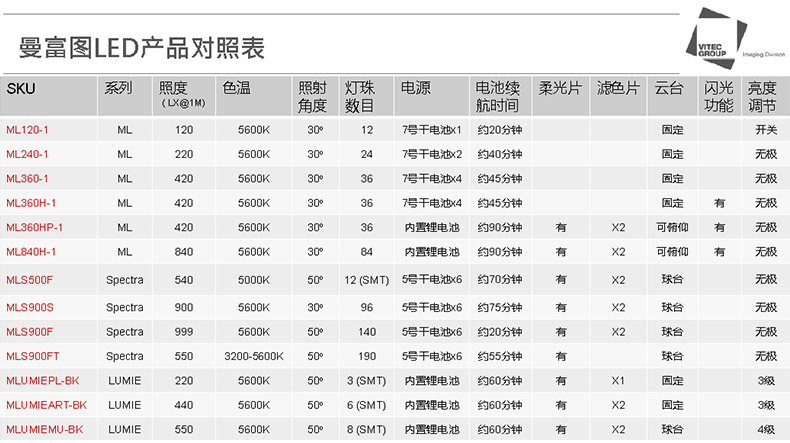Click 有 flash cell in ML360H-1 row
790x443 pixels.
tap(719, 203)
